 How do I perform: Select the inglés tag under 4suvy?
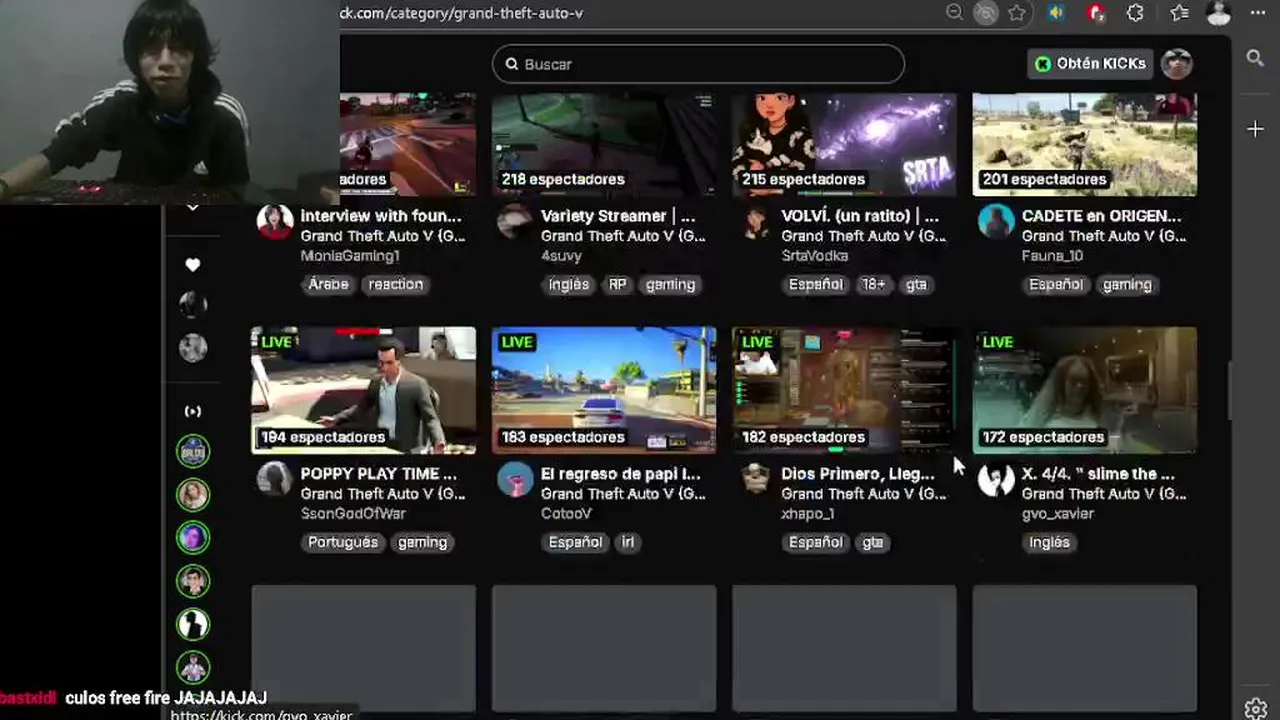coord(569,284)
